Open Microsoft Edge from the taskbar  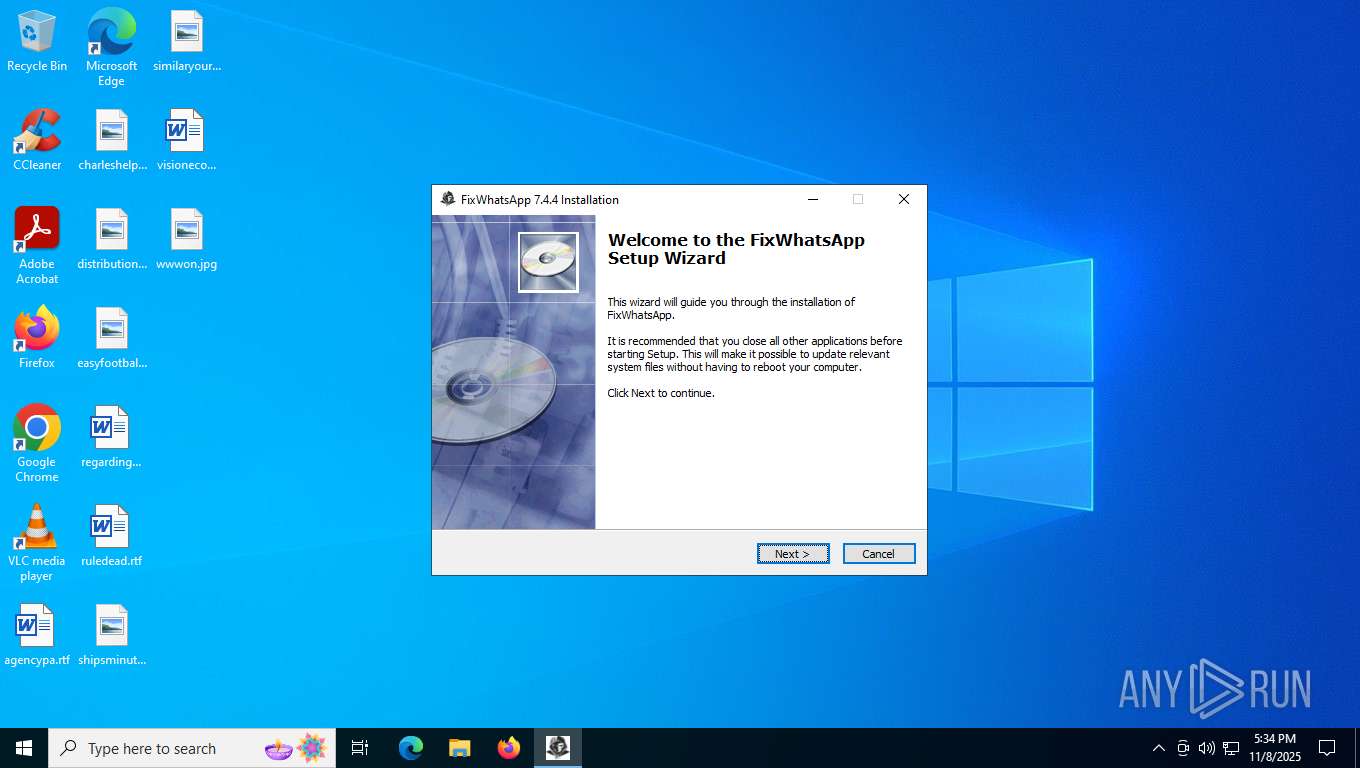(x=411, y=748)
